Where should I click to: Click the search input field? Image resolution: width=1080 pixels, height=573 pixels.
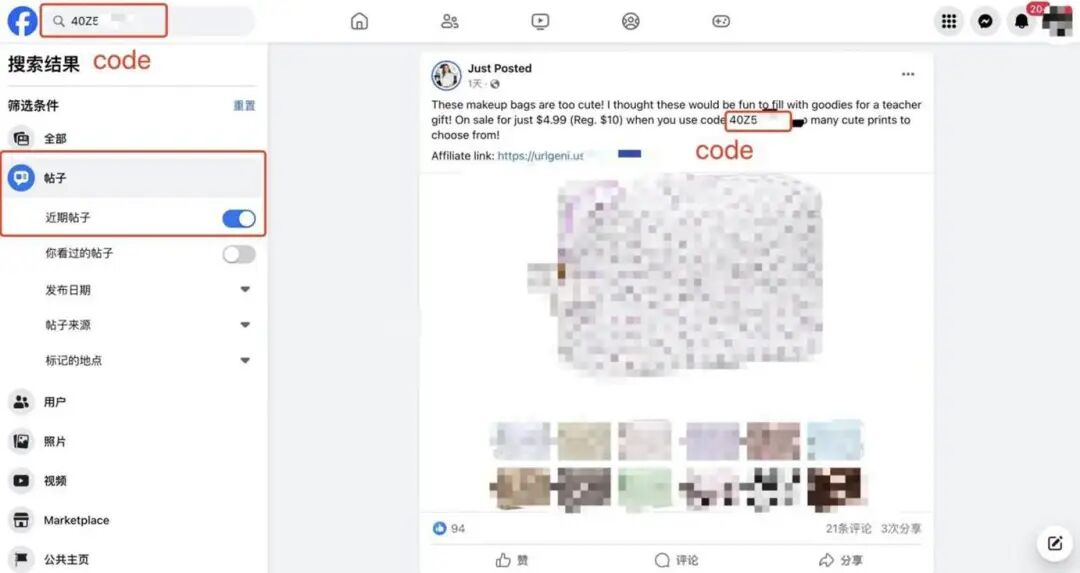(x=148, y=21)
